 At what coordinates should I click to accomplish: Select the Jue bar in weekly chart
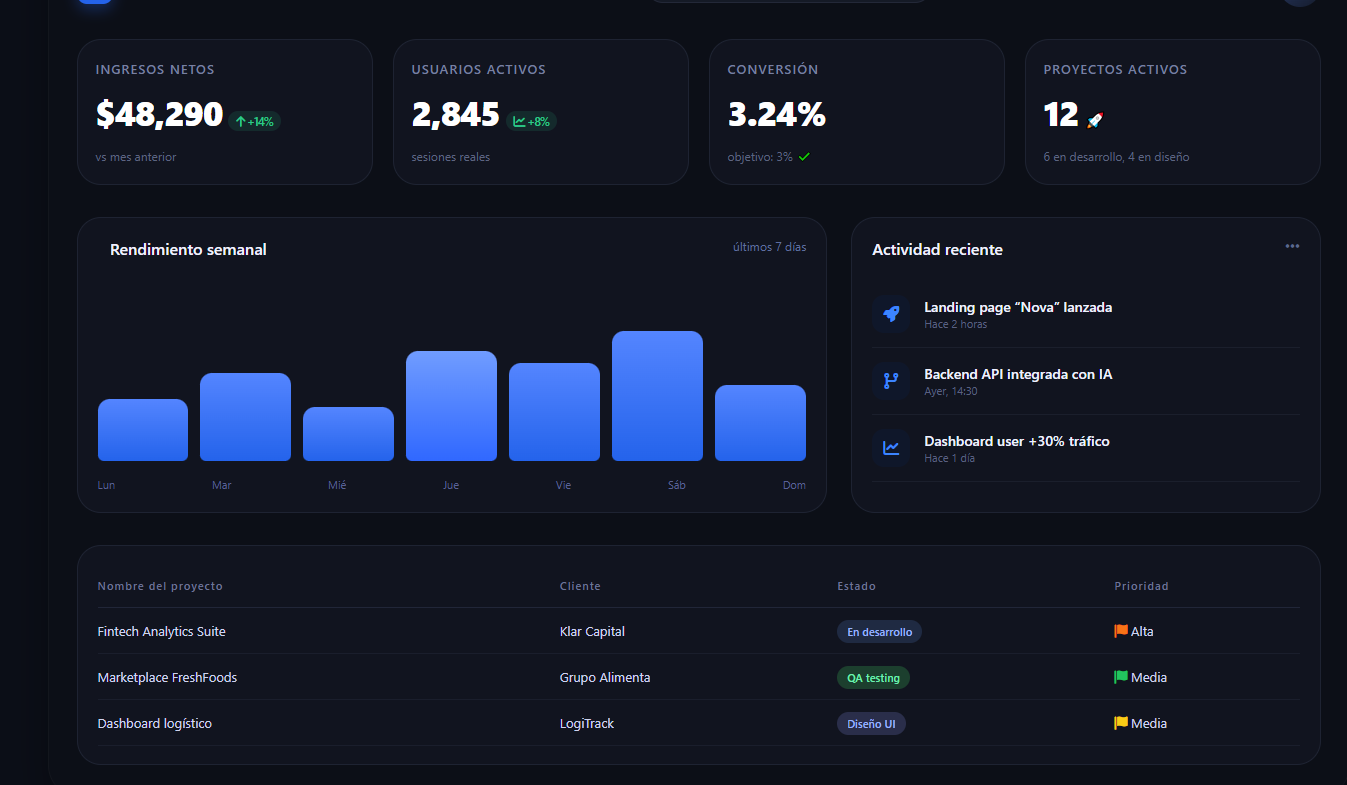pos(451,406)
